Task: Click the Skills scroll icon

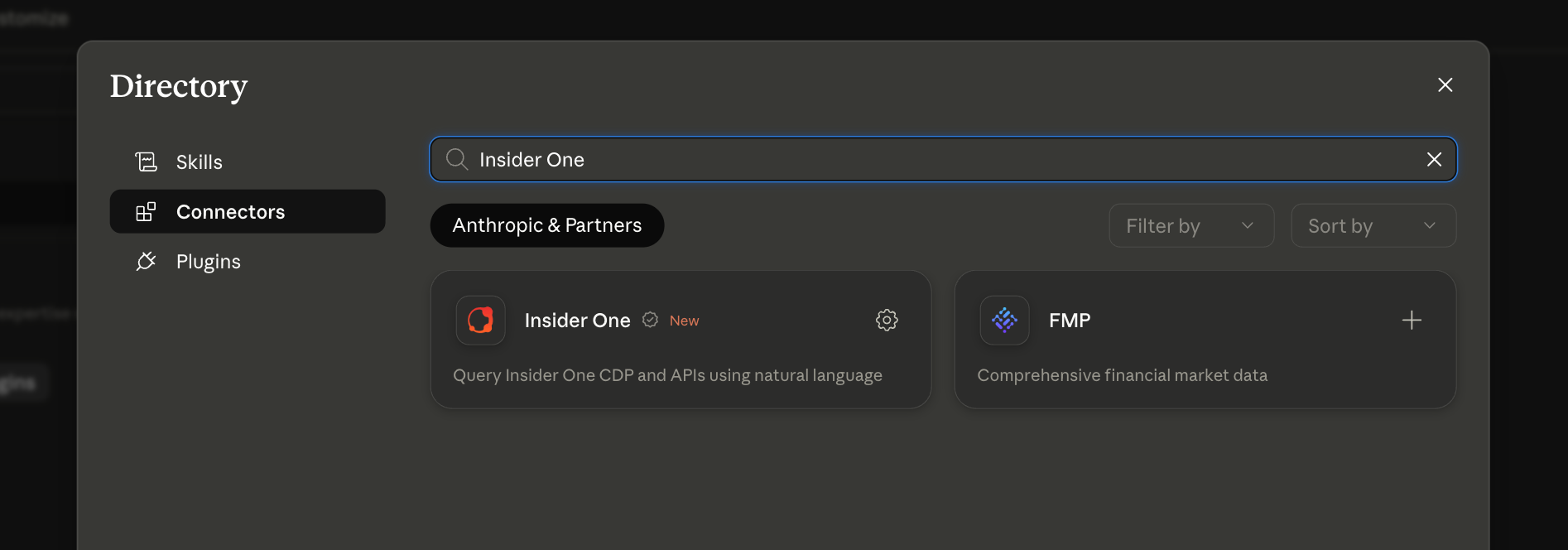Action: tap(146, 162)
